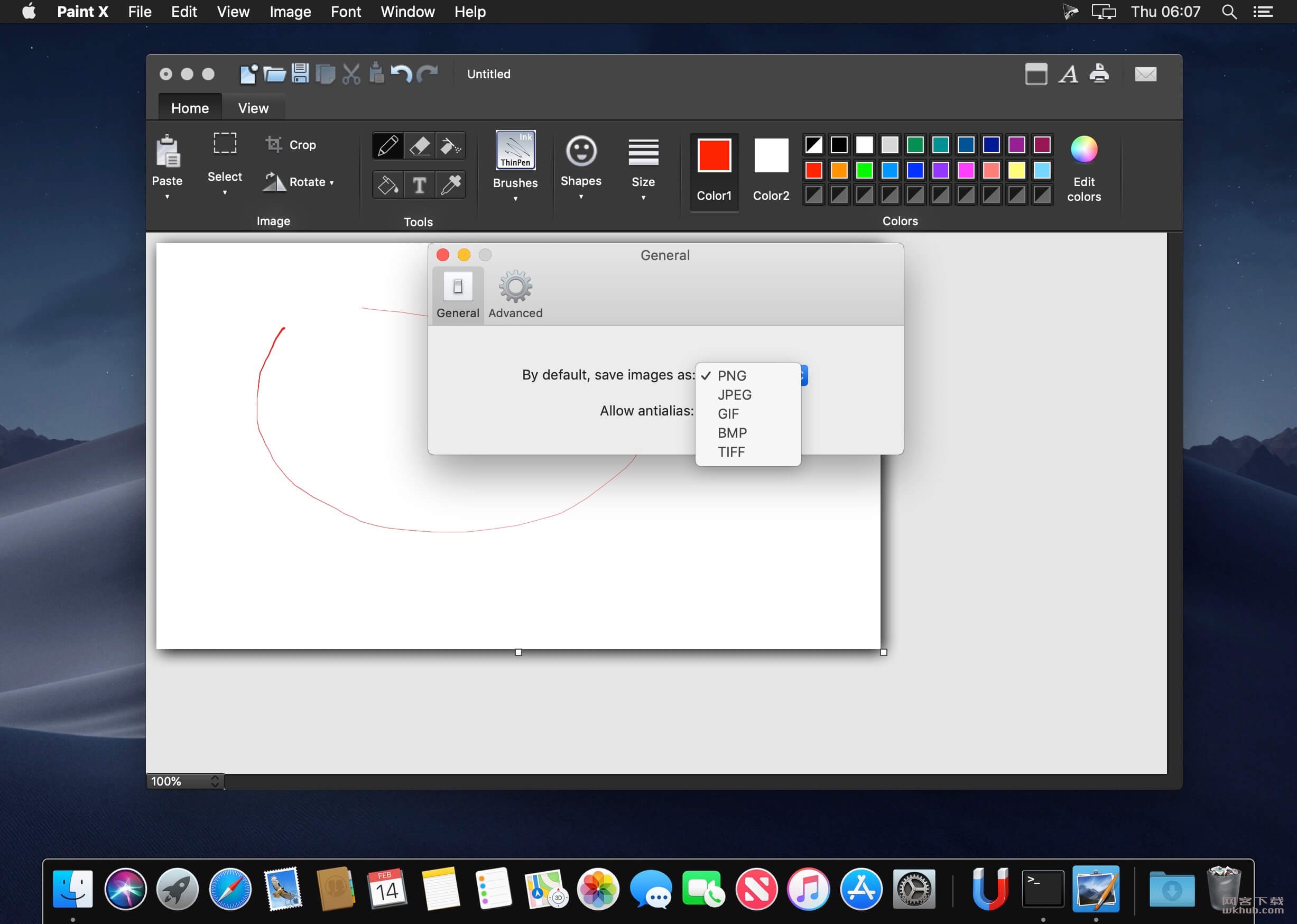This screenshot has width=1297, height=924.
Task: Expand the Select dropdown arrow
Action: 225,192
